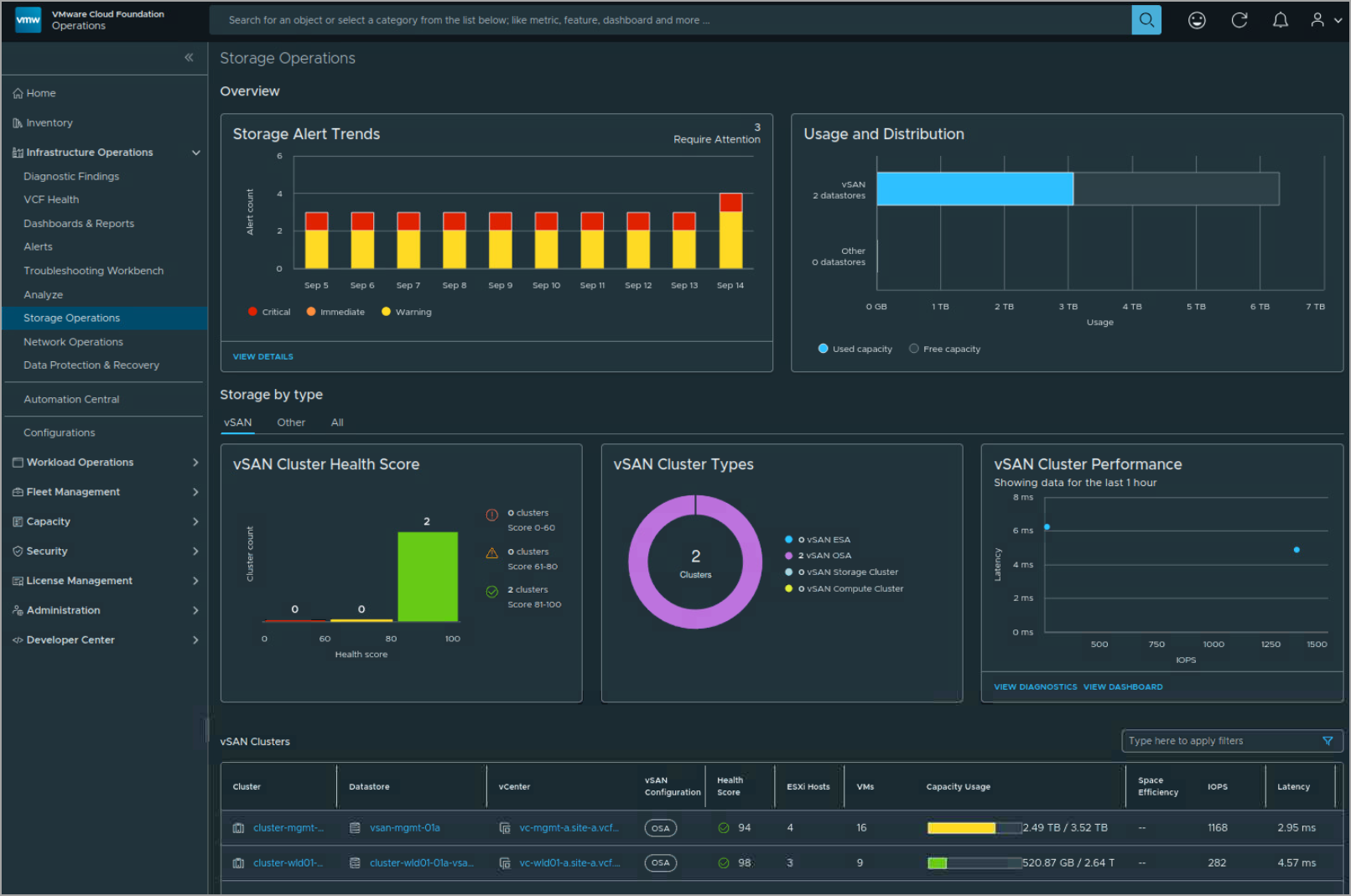Click the Capacity sidebar icon
This screenshot has height=896, width=1351.
click(18, 521)
